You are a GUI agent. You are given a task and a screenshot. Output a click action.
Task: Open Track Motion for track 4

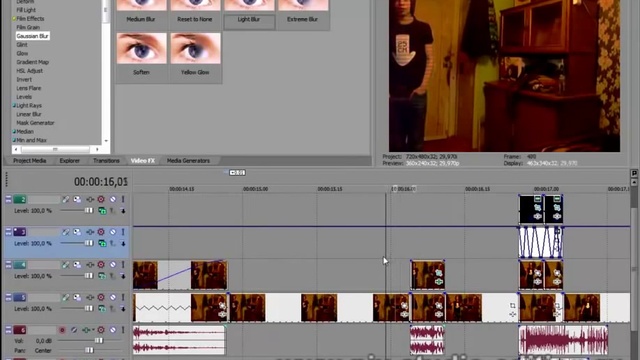[x=77, y=265]
